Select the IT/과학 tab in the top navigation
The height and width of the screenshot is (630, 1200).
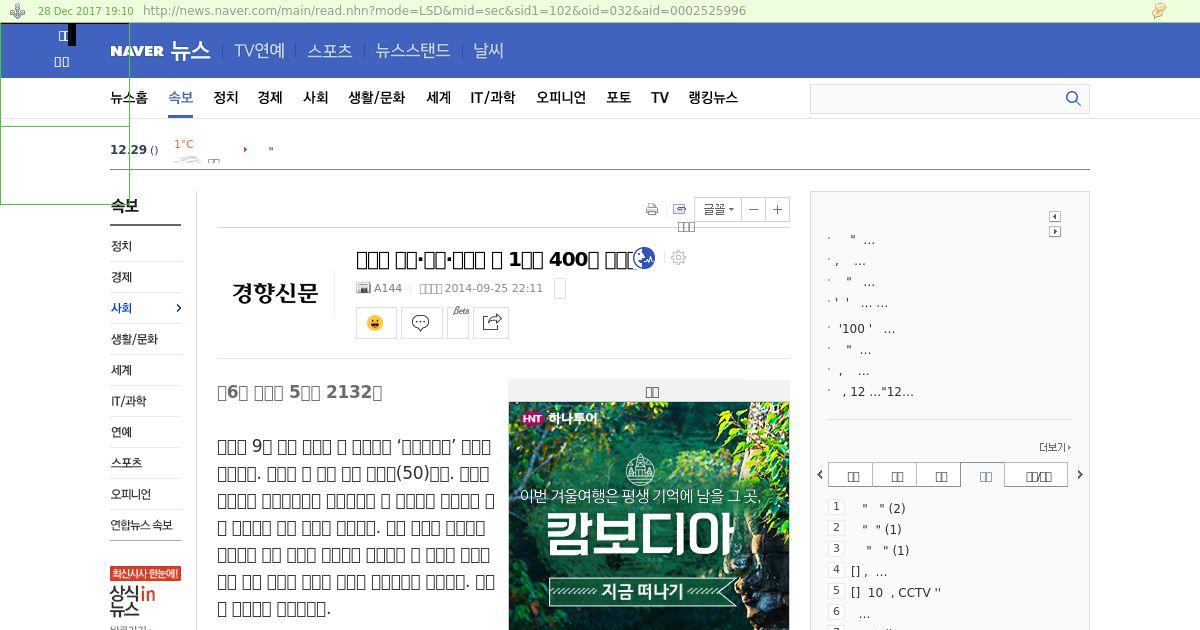point(493,97)
